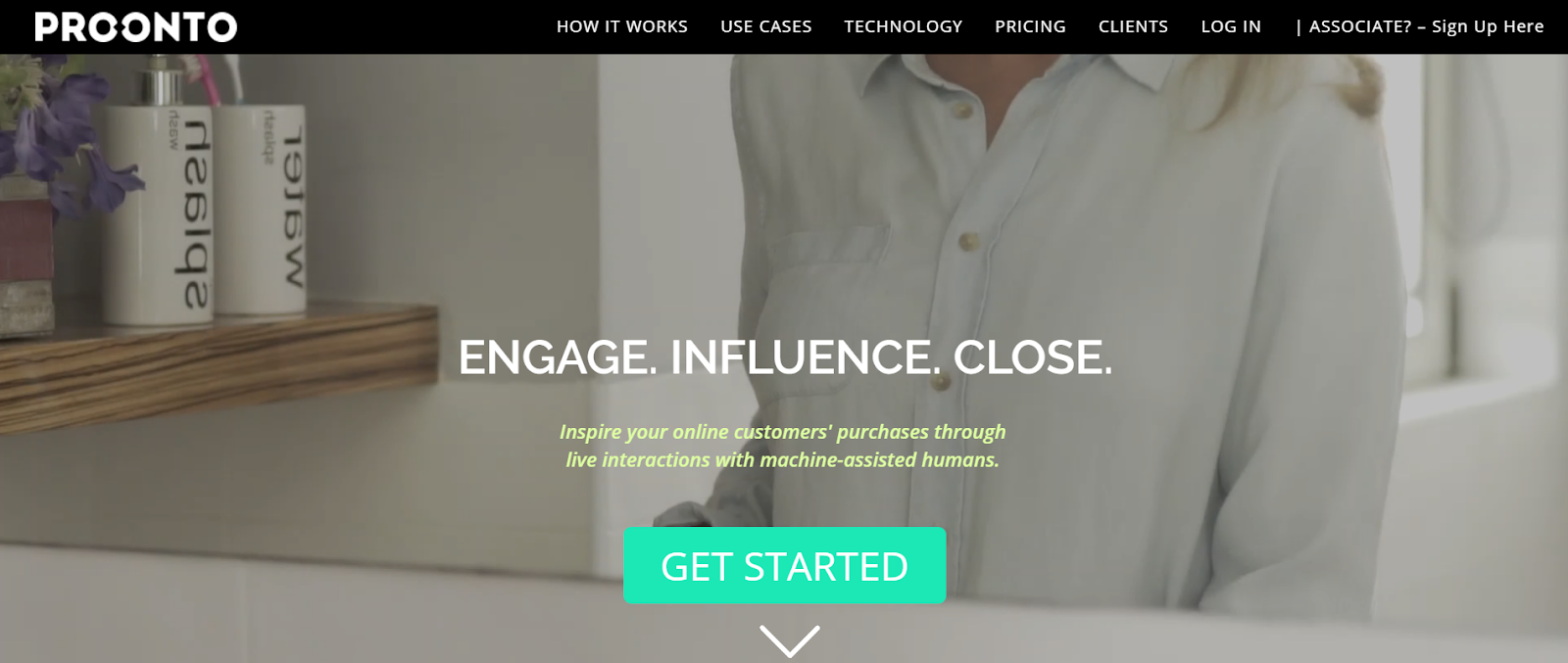Click the pink toothbrush in the tumbler

point(209,78)
